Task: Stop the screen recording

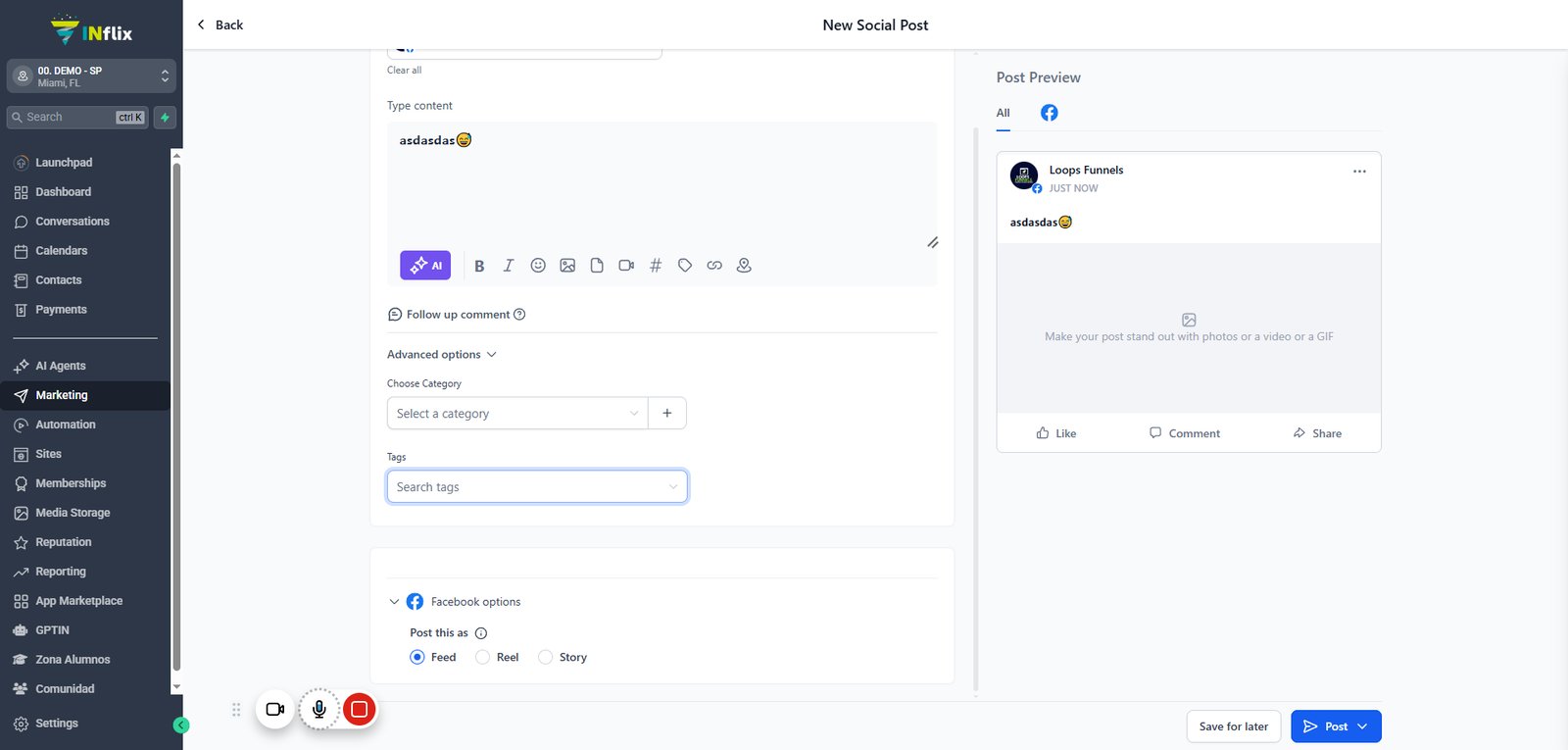Action: coord(360,709)
